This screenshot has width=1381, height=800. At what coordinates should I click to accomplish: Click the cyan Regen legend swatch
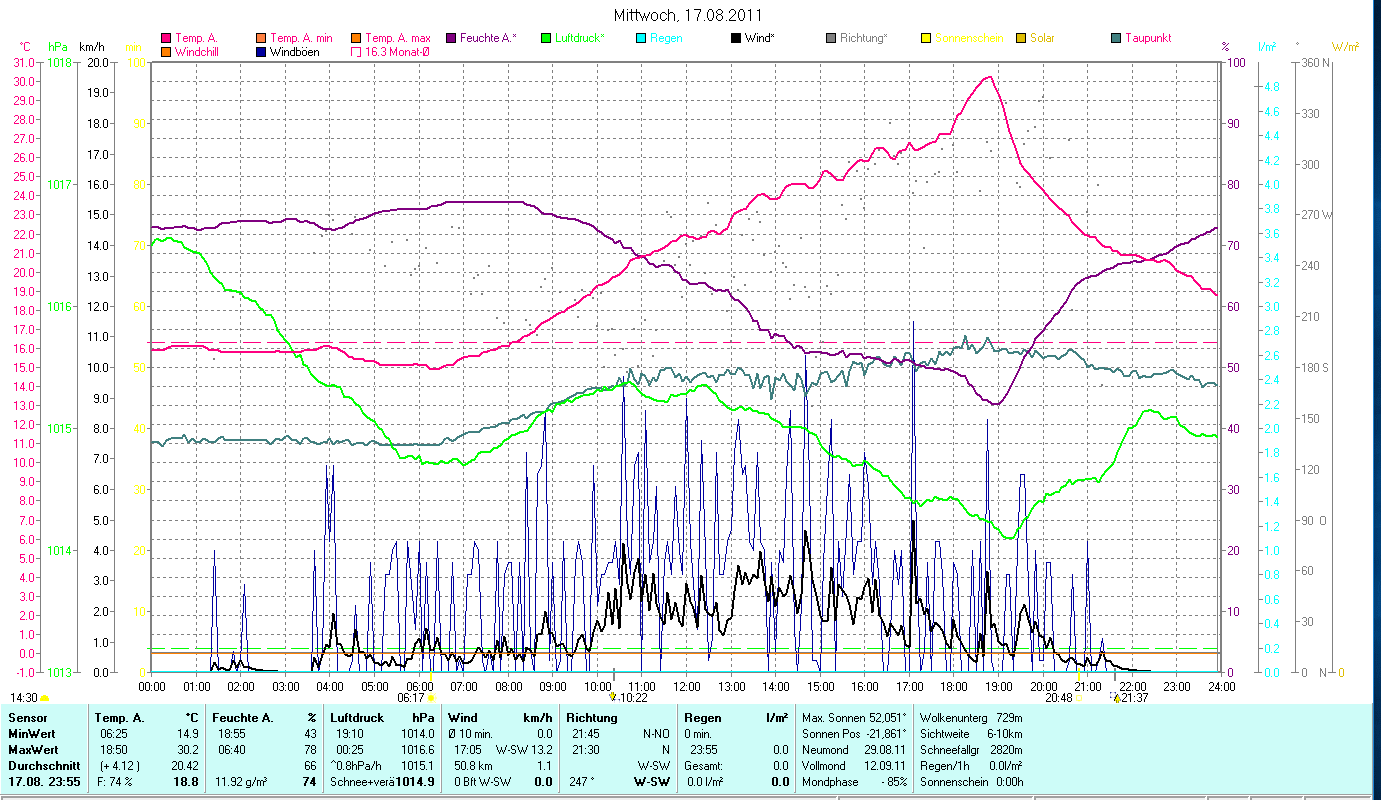(641, 38)
